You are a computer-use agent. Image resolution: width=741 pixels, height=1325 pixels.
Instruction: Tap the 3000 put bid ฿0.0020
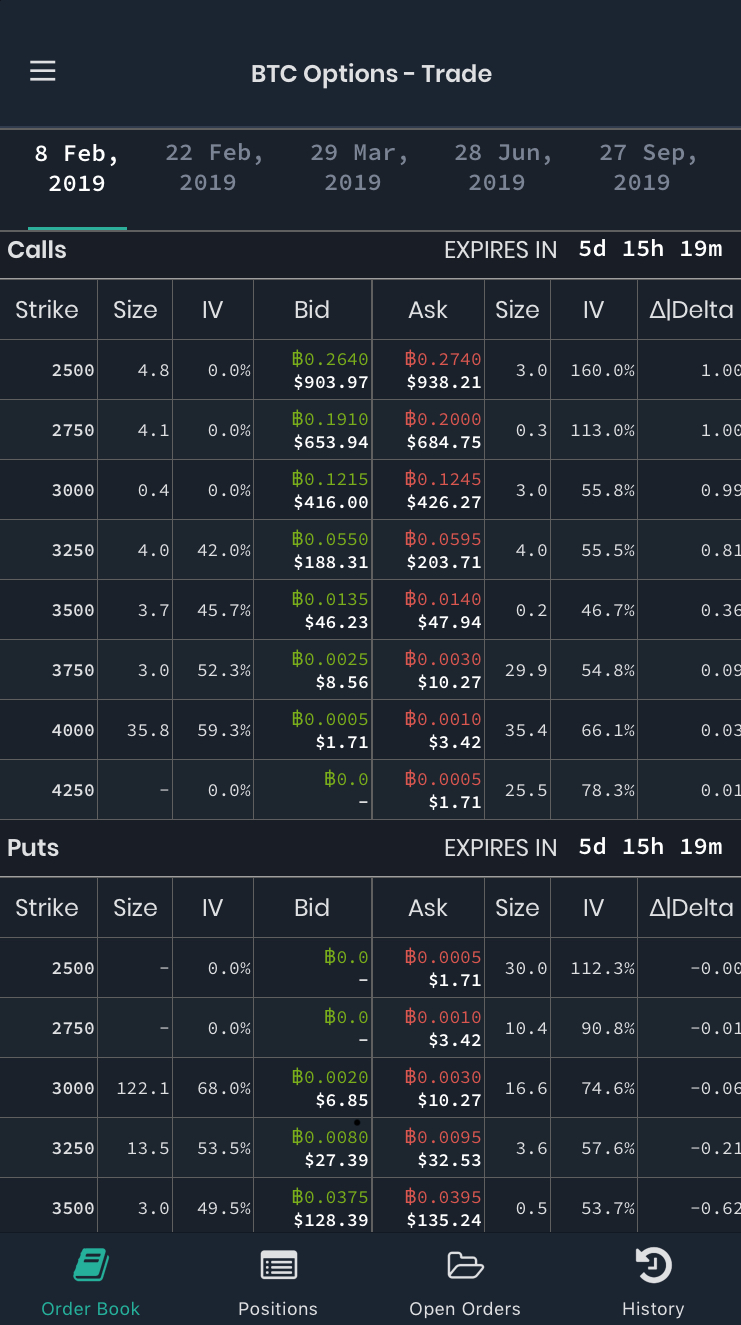pyautogui.click(x=330, y=1077)
